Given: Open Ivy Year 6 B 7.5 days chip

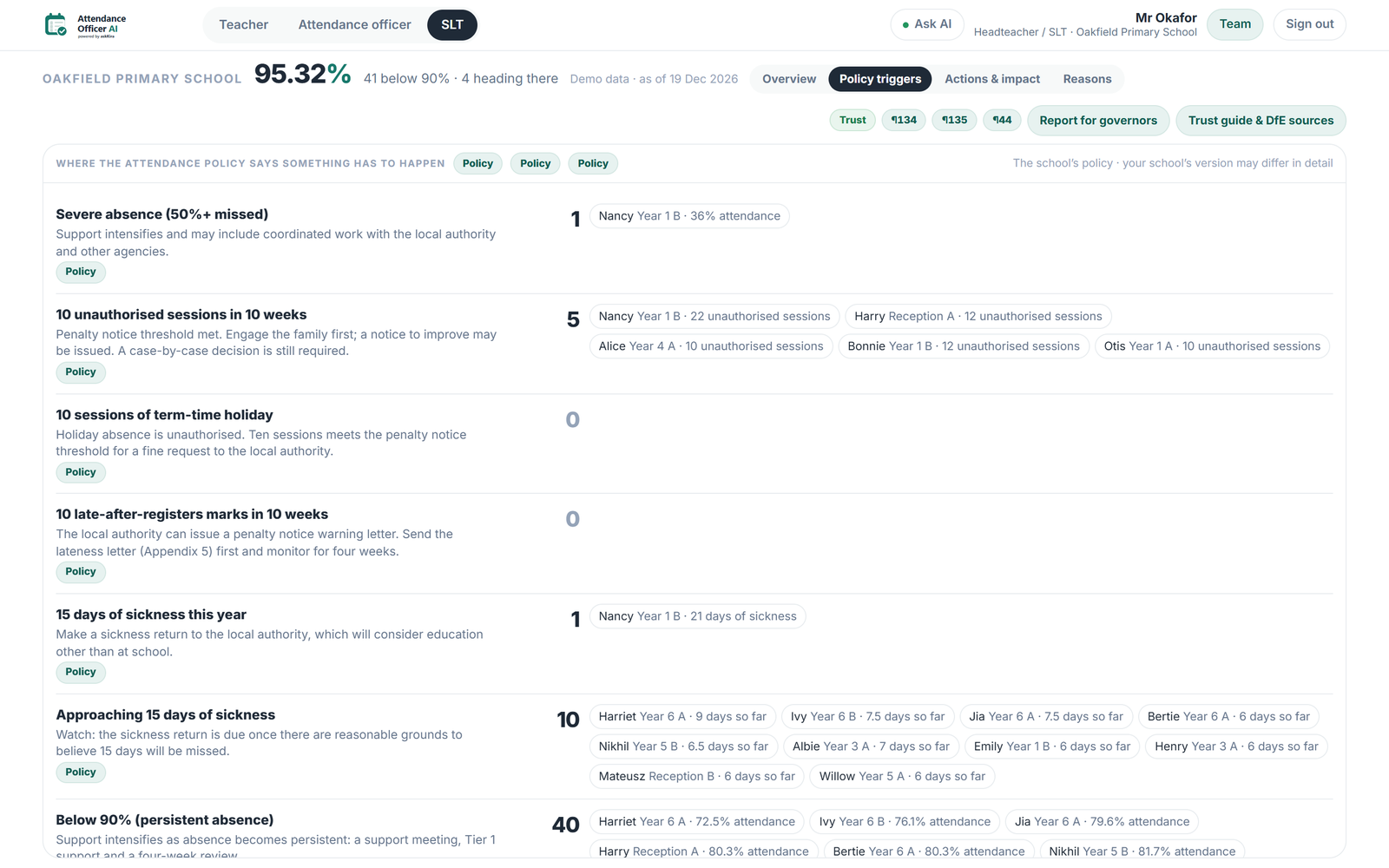Looking at the screenshot, I should pos(867,717).
